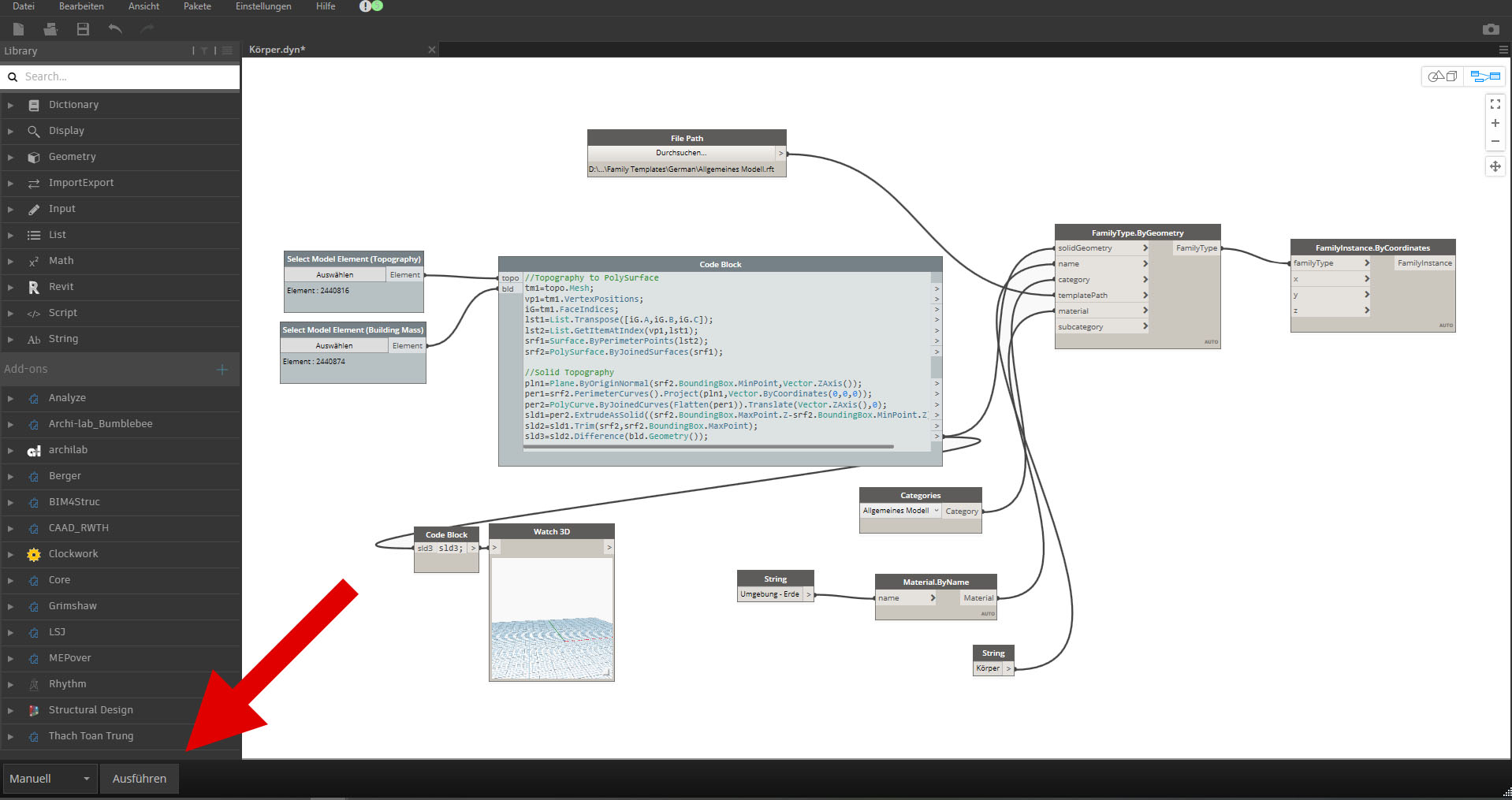Open the Pakete menu
Image resolution: width=1512 pixels, height=800 pixels.
click(197, 6)
